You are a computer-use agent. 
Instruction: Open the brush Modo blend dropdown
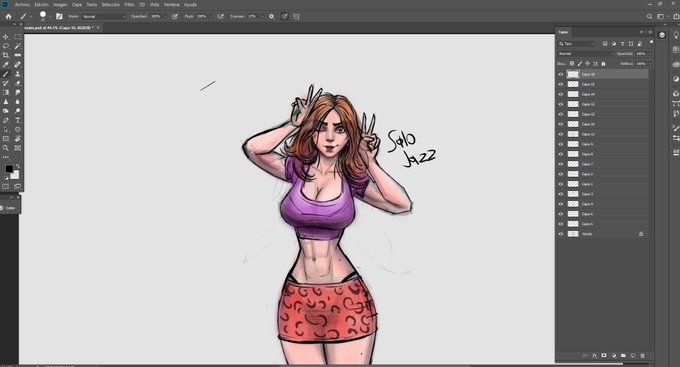click(x=104, y=16)
